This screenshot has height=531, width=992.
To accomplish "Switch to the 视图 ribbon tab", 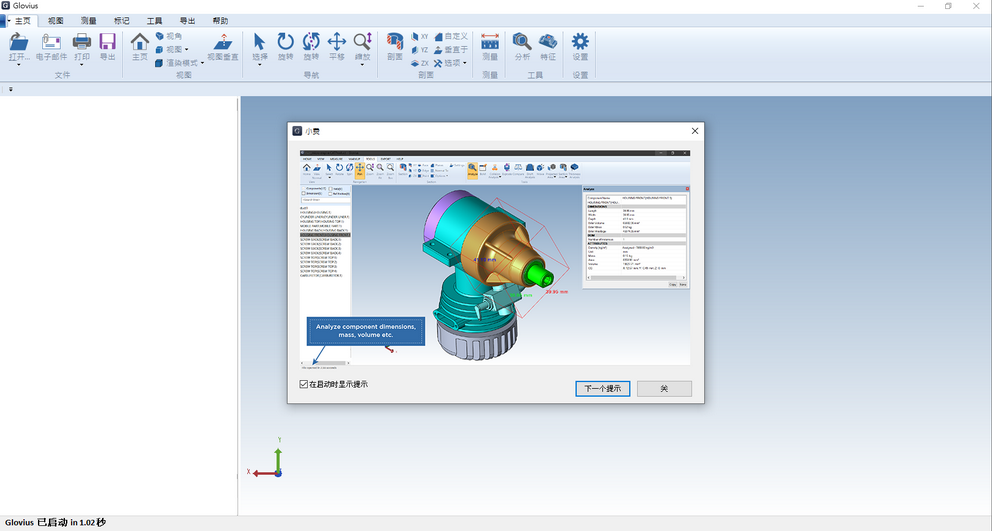I will [56, 21].
